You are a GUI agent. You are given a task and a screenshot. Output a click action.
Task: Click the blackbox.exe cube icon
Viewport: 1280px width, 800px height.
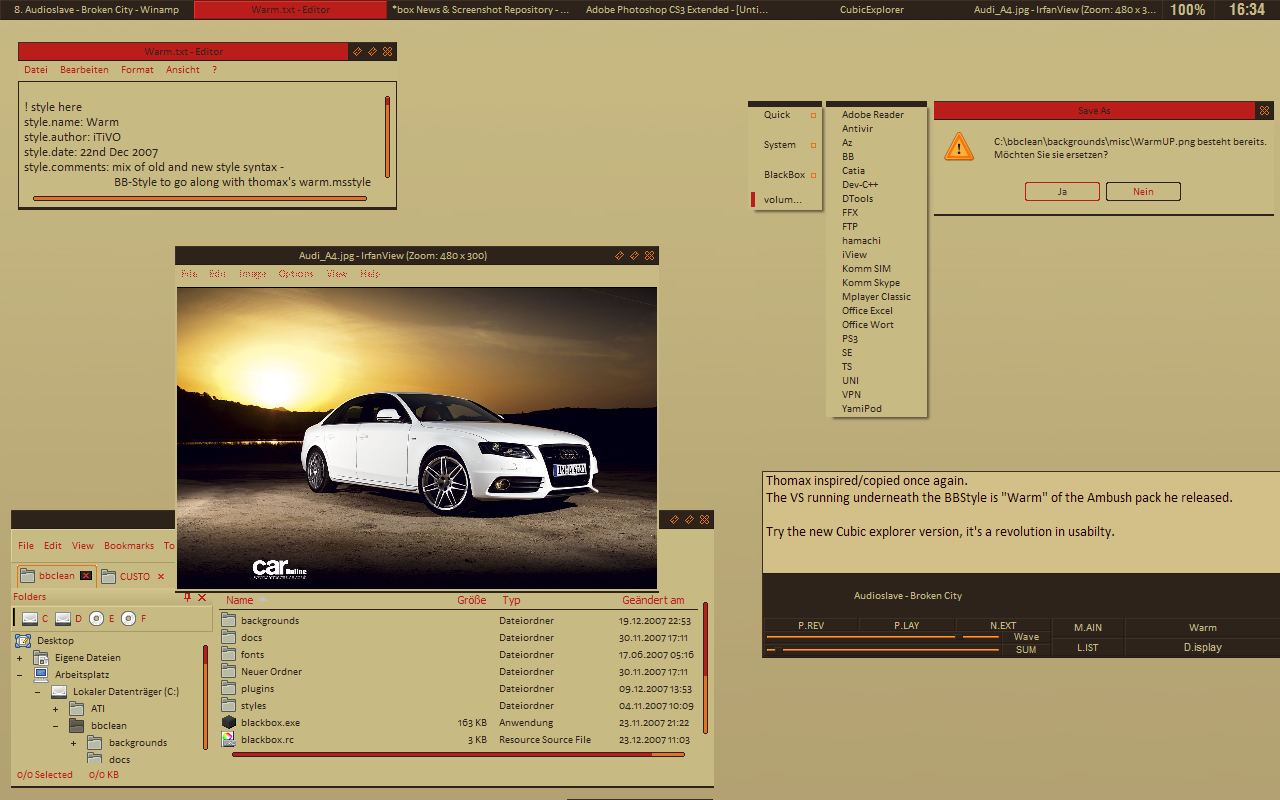coord(228,722)
